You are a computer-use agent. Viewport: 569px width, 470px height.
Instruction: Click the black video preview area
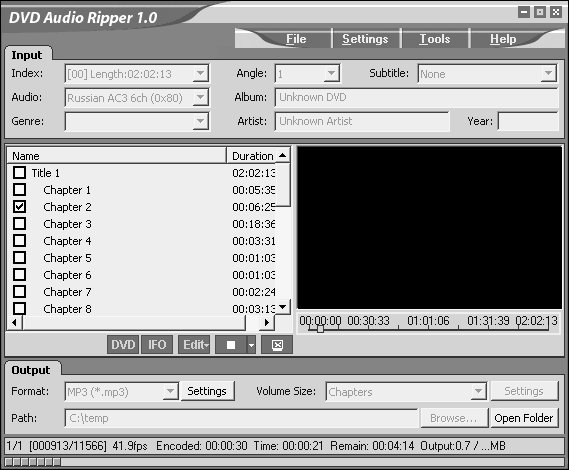point(430,228)
